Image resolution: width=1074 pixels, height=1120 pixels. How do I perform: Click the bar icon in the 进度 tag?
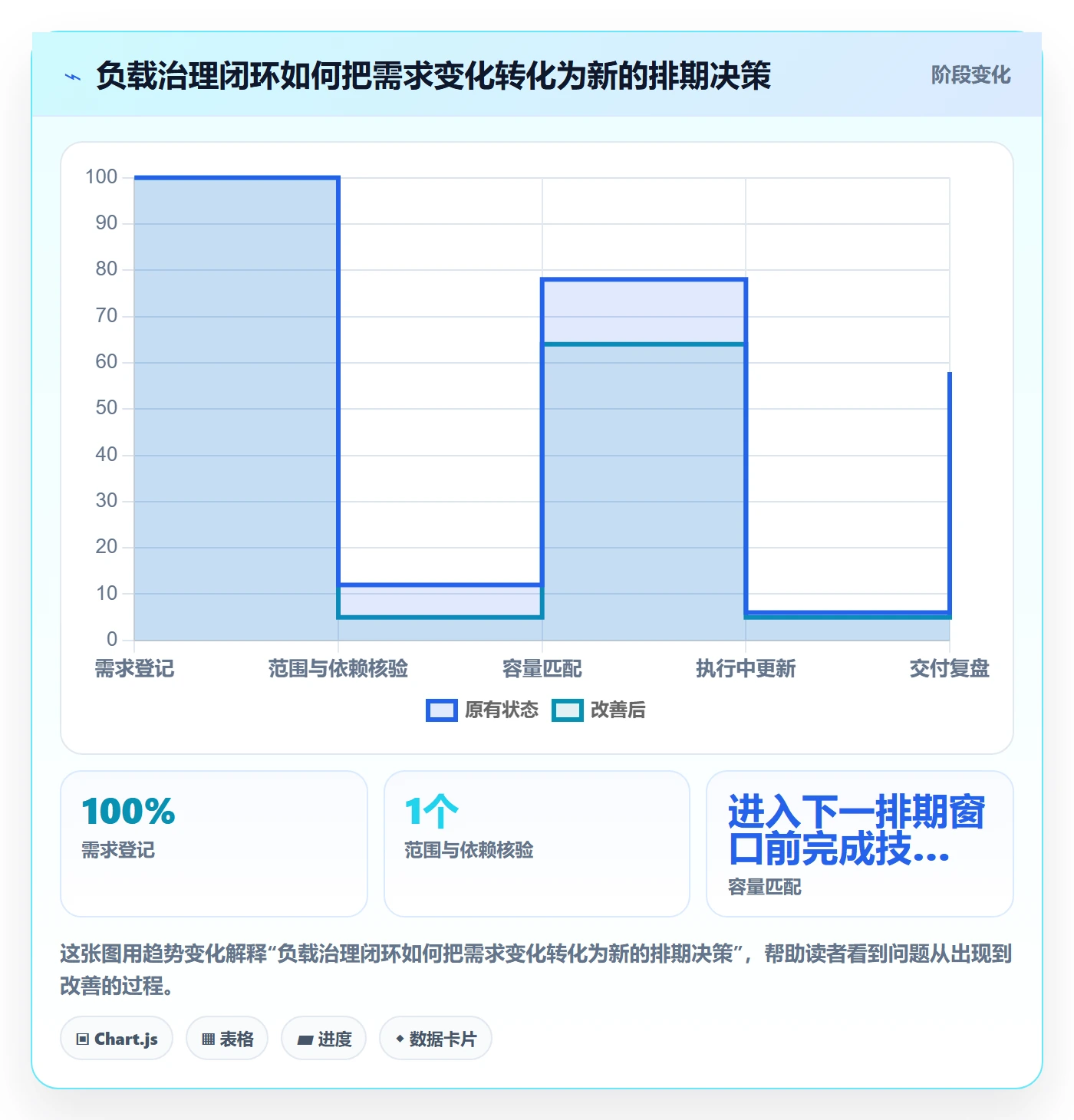[305, 1039]
